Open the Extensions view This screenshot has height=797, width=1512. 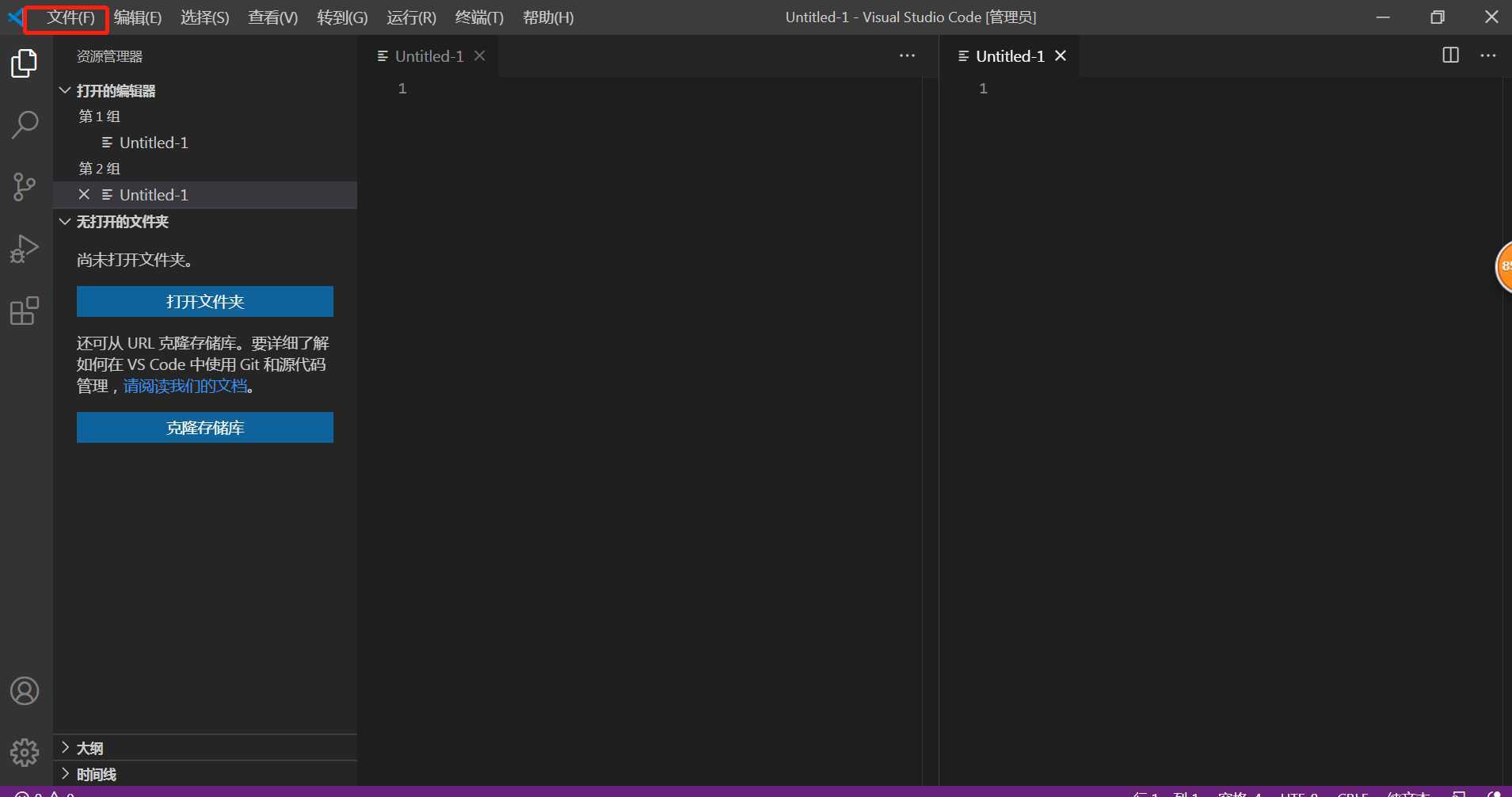25,311
